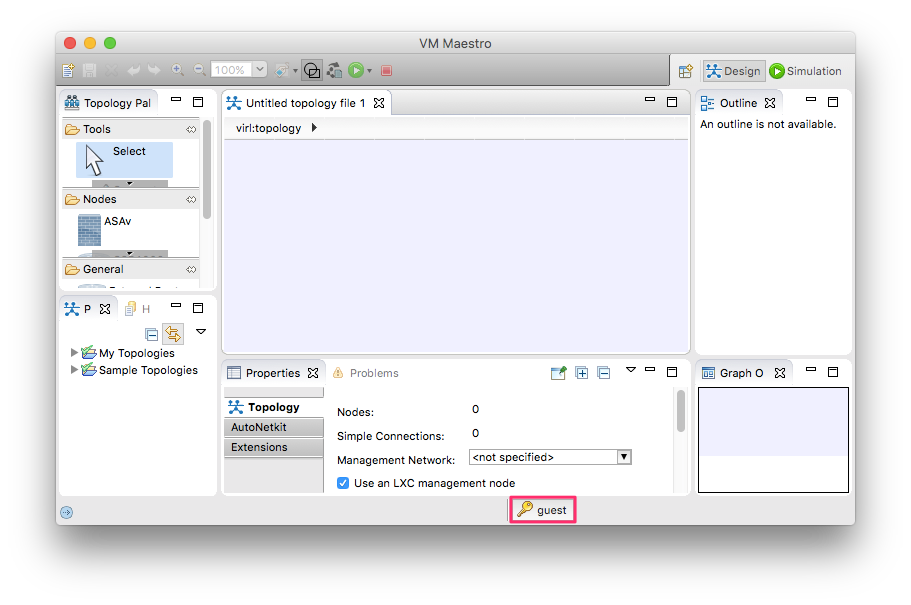
Task: Choose the Select arrow tool
Action: [124, 160]
